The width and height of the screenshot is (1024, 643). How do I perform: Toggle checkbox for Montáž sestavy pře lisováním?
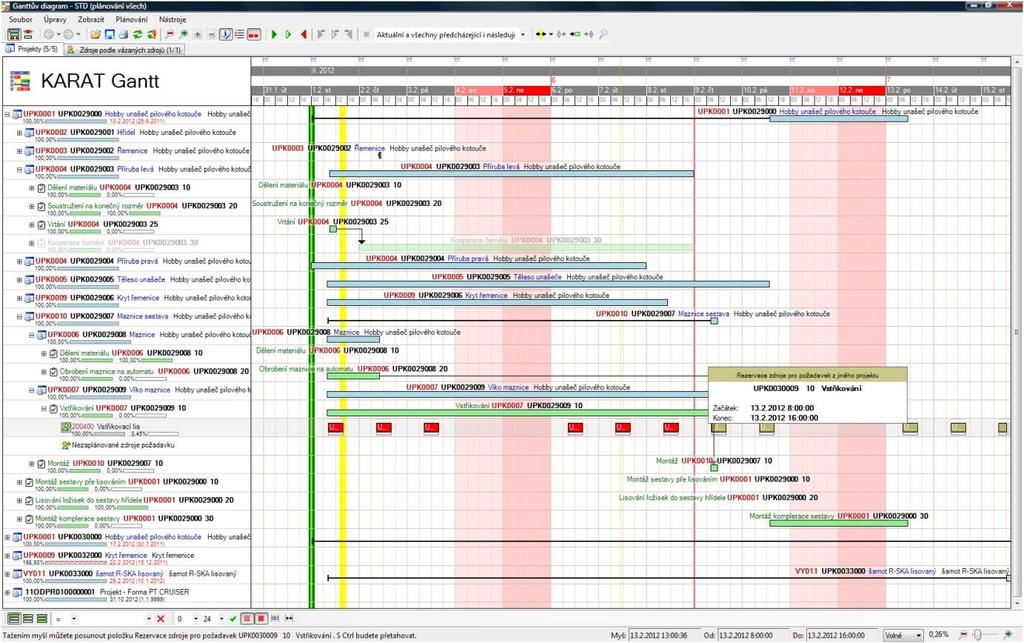29,482
